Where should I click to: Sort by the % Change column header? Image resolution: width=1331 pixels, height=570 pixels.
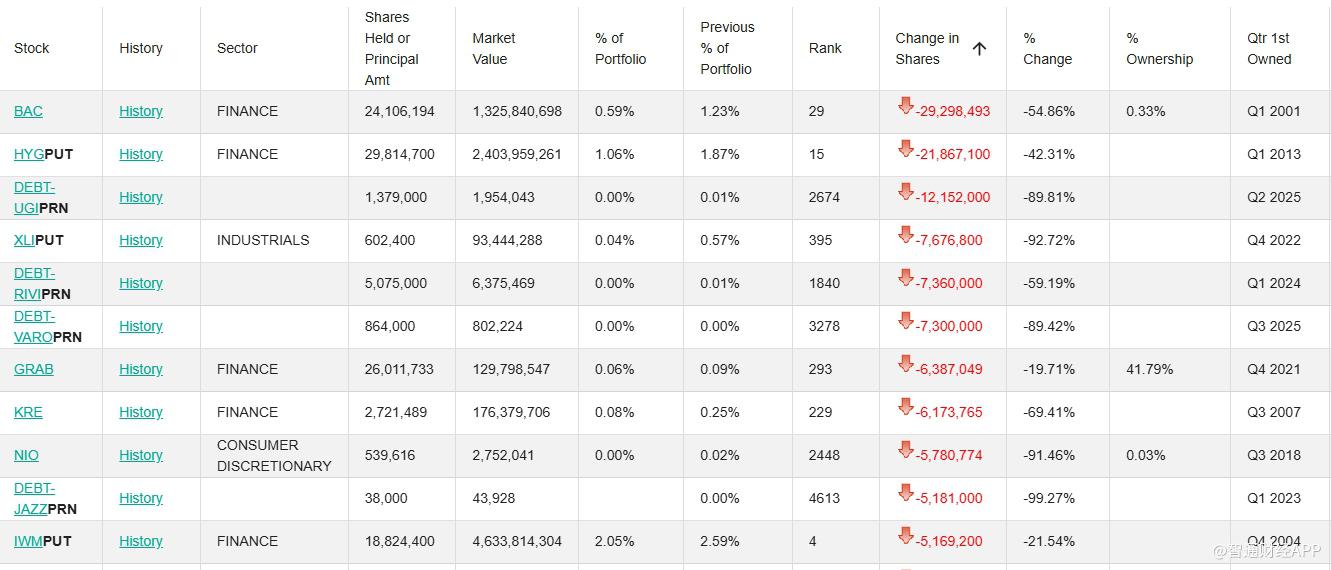1047,49
